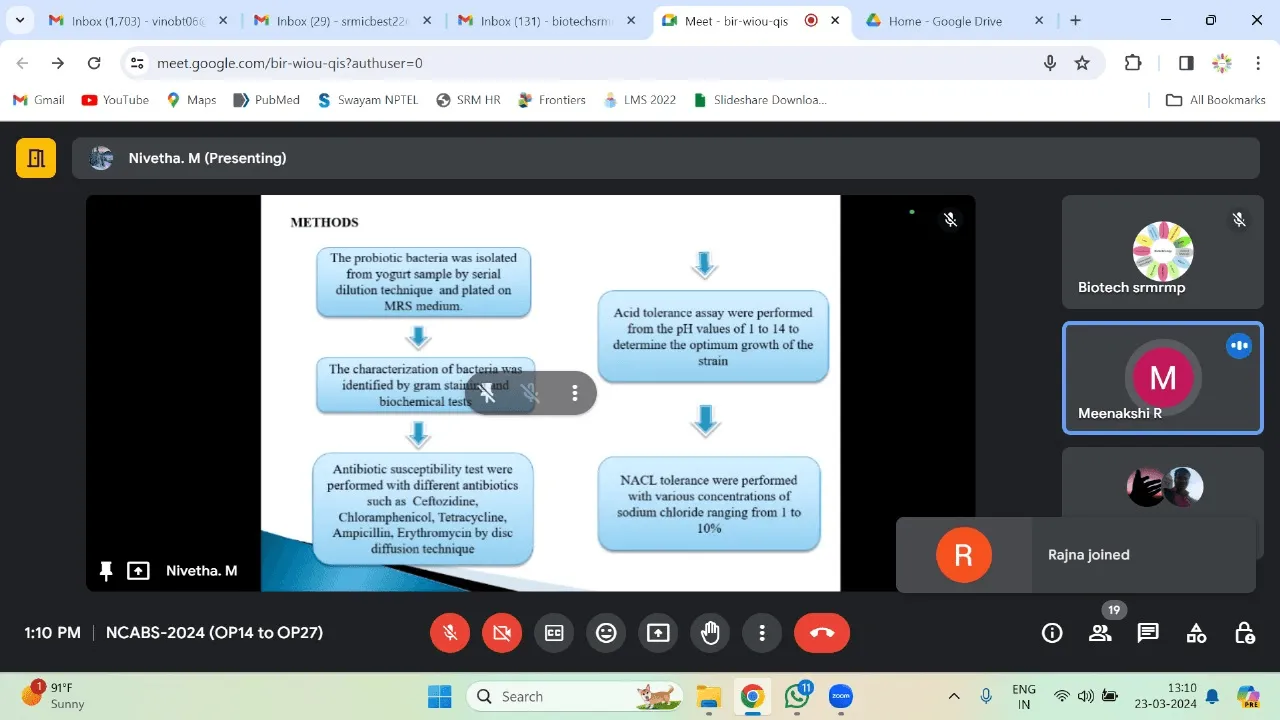Toggle the browser side panel

coord(1186,63)
